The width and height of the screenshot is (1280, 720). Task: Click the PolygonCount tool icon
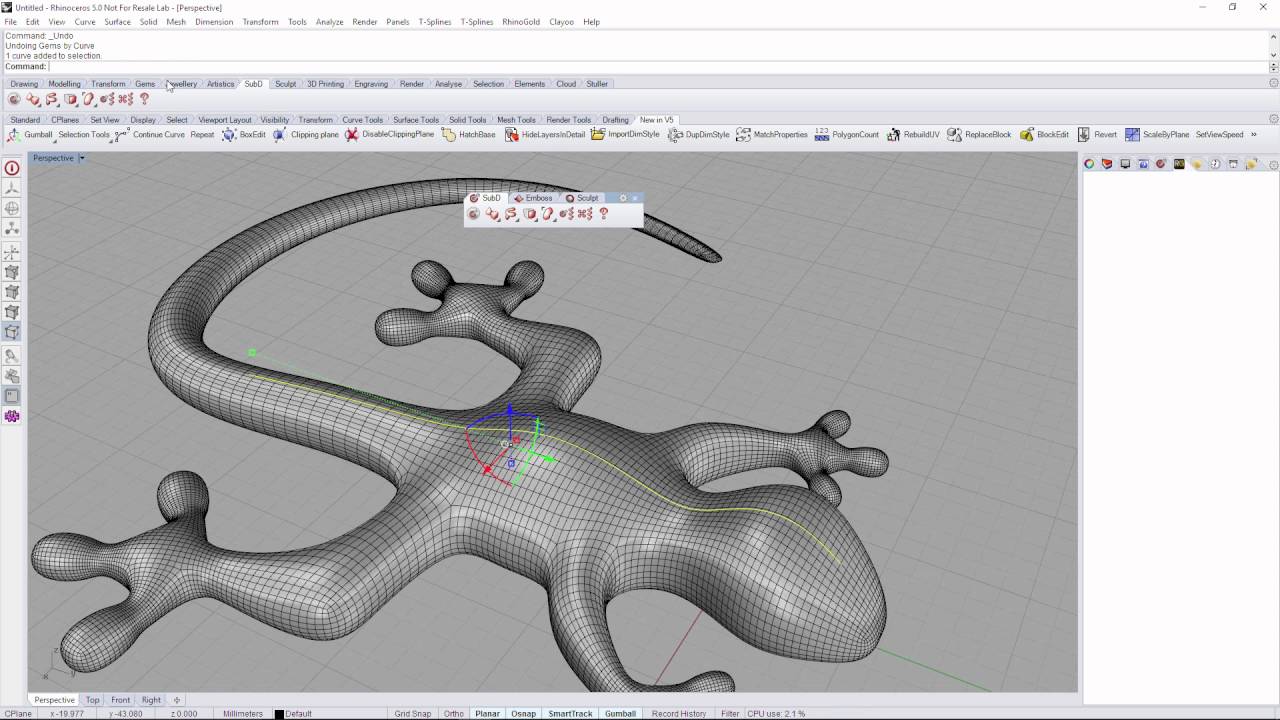tap(822, 134)
